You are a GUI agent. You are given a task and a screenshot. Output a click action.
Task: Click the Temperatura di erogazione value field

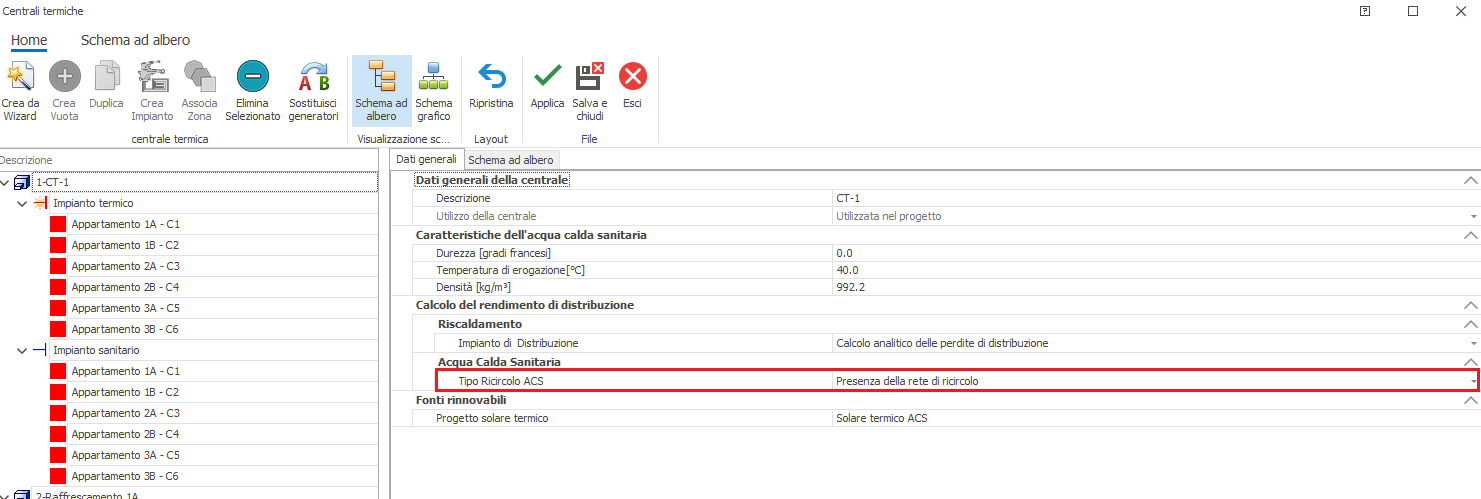point(1150,270)
